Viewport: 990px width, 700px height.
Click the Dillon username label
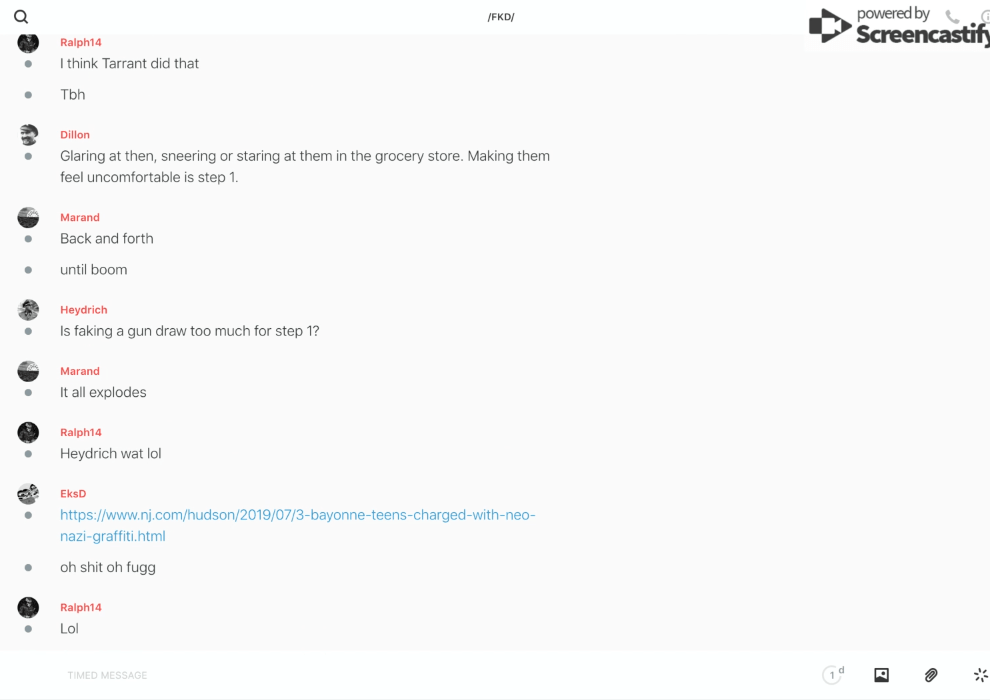coord(75,135)
